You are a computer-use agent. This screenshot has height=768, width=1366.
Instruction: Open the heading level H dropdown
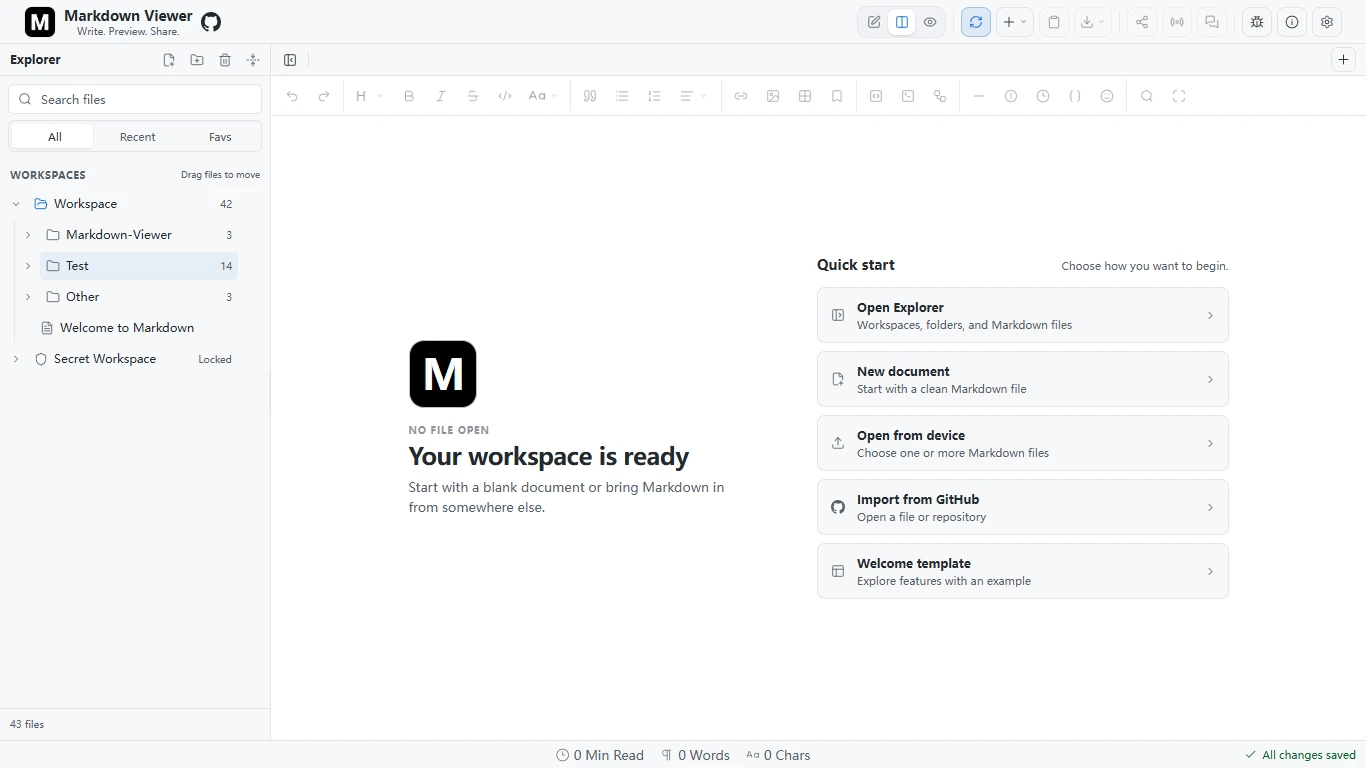click(369, 96)
